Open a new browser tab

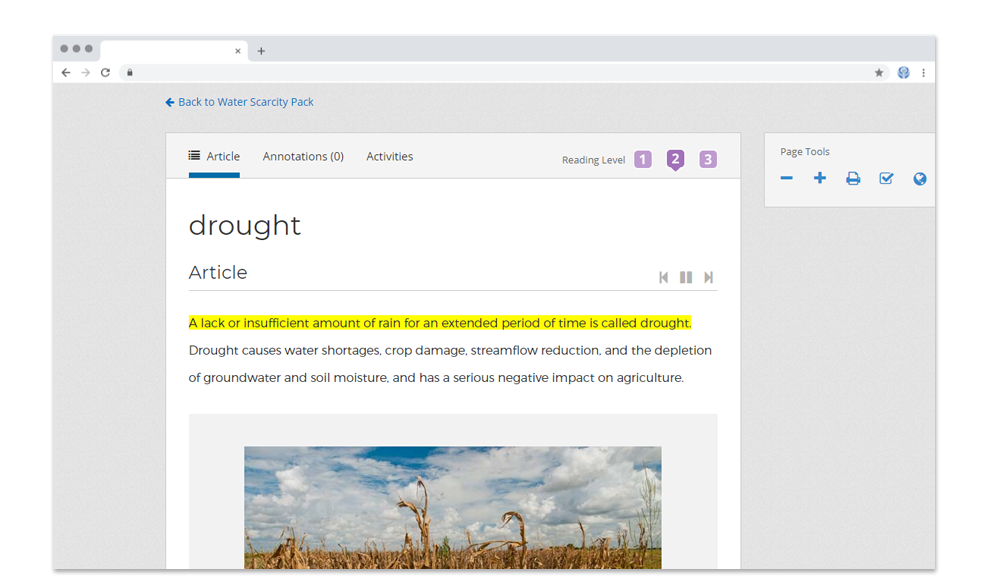pos(261,51)
